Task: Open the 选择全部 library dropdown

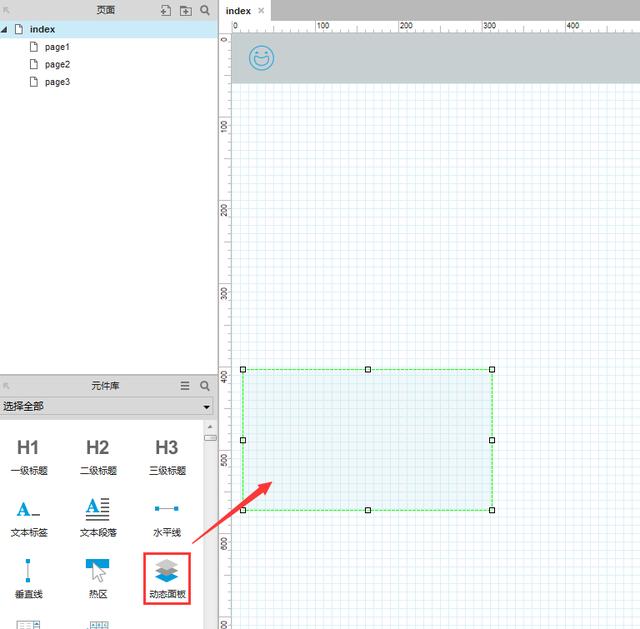Action: [x=107, y=407]
